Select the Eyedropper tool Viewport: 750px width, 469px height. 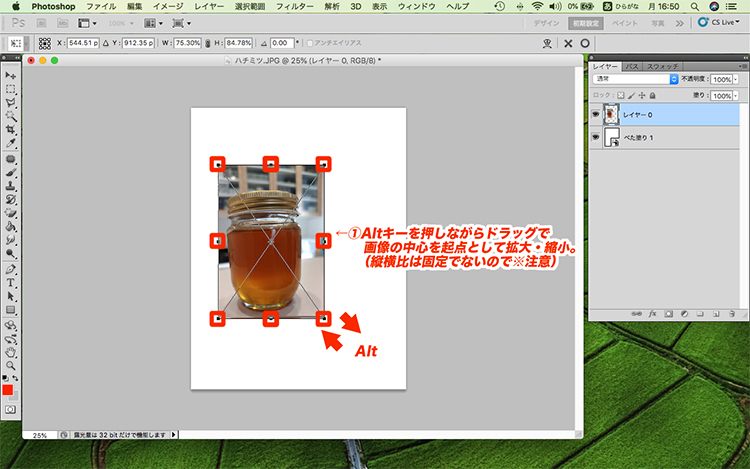pos(11,143)
